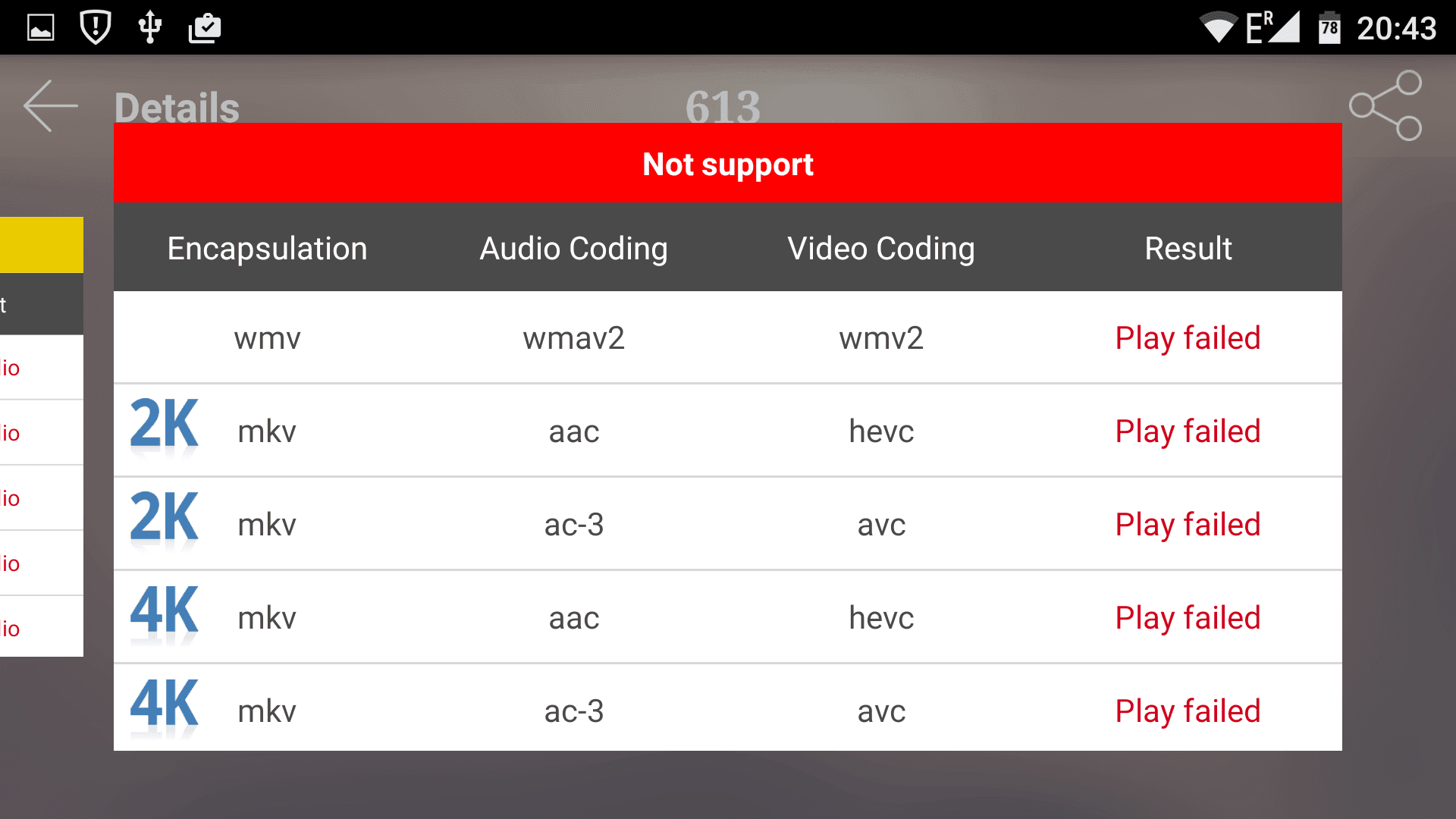Open the gallery image notification icon
The height and width of the screenshot is (819, 1456).
coord(41,28)
